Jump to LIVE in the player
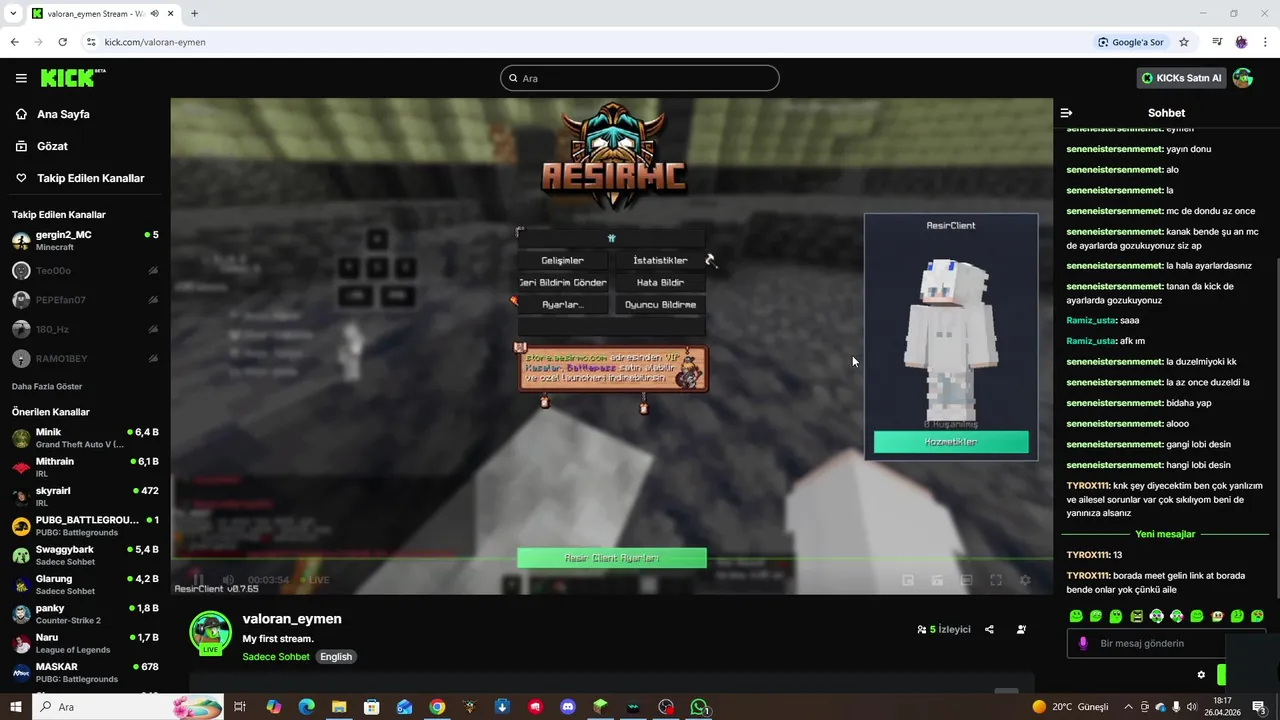This screenshot has width=1280, height=720. [x=315, y=580]
